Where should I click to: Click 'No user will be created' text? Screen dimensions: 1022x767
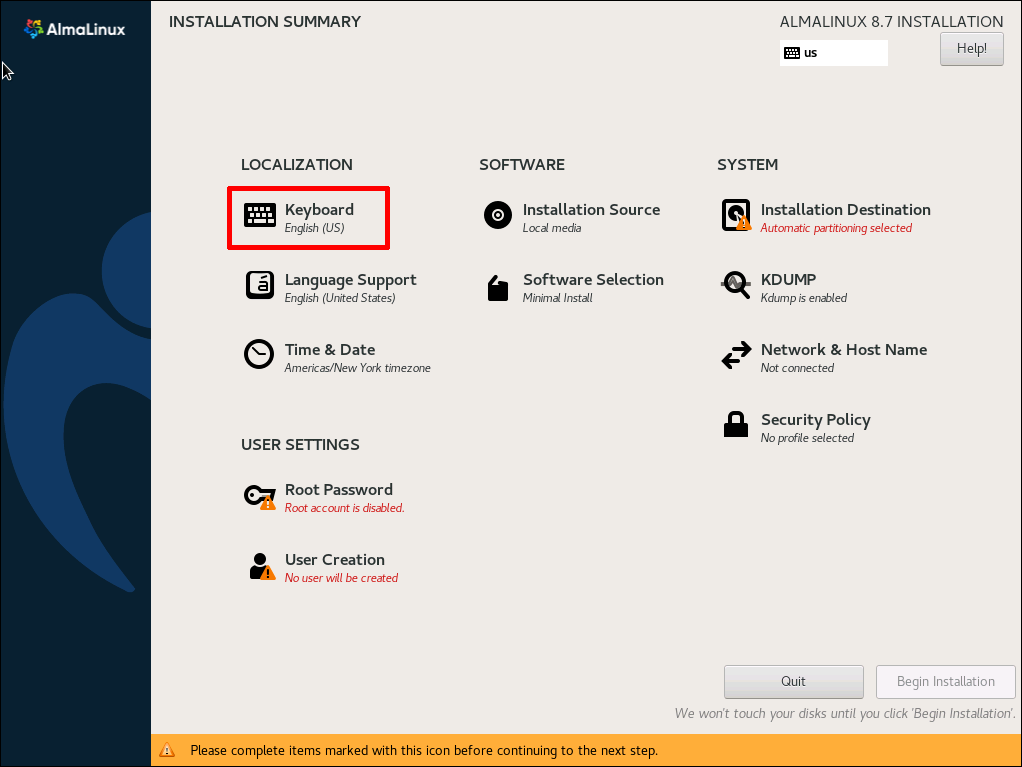341,578
